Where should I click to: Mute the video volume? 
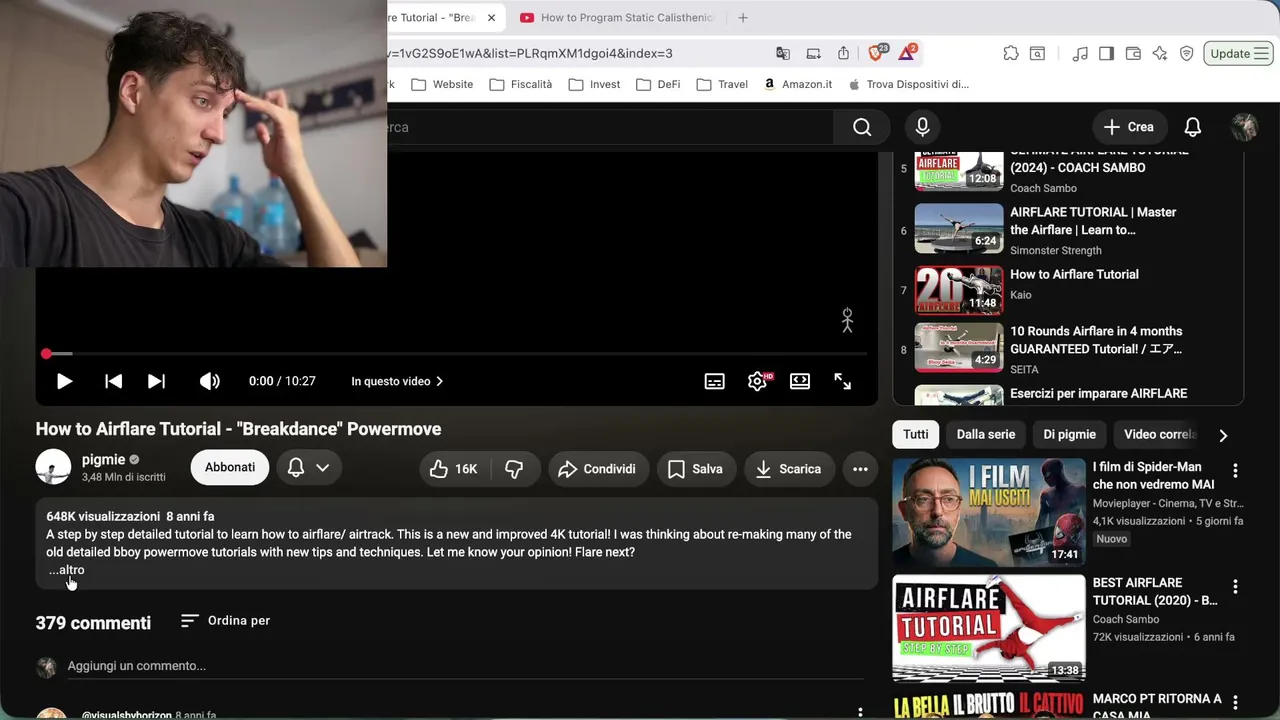click(x=210, y=381)
